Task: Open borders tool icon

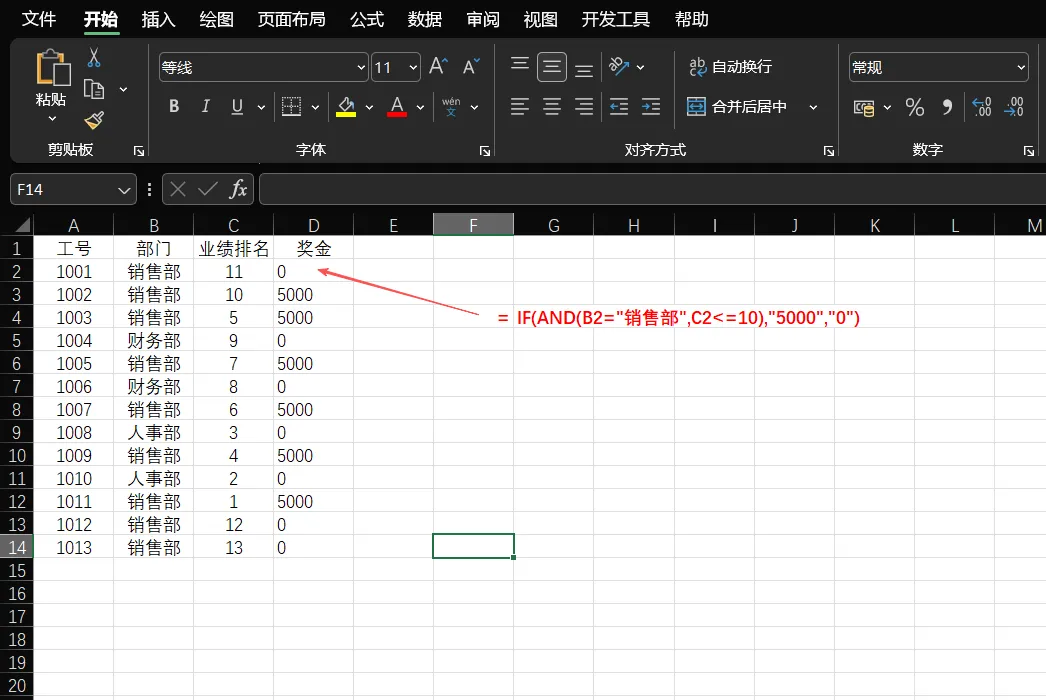Action: coord(292,107)
